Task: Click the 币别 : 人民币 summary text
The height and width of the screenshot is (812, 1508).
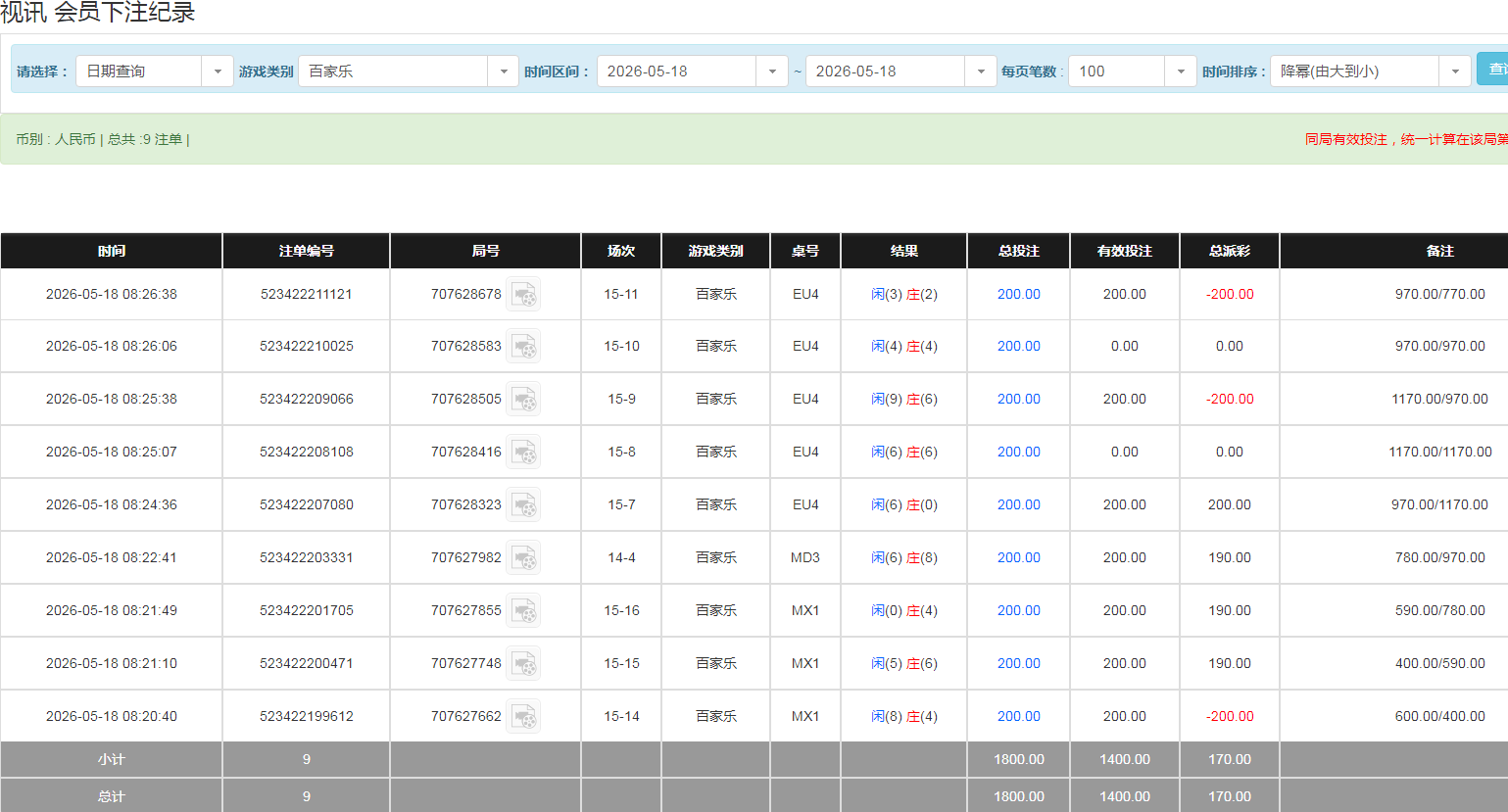Action: 55,139
